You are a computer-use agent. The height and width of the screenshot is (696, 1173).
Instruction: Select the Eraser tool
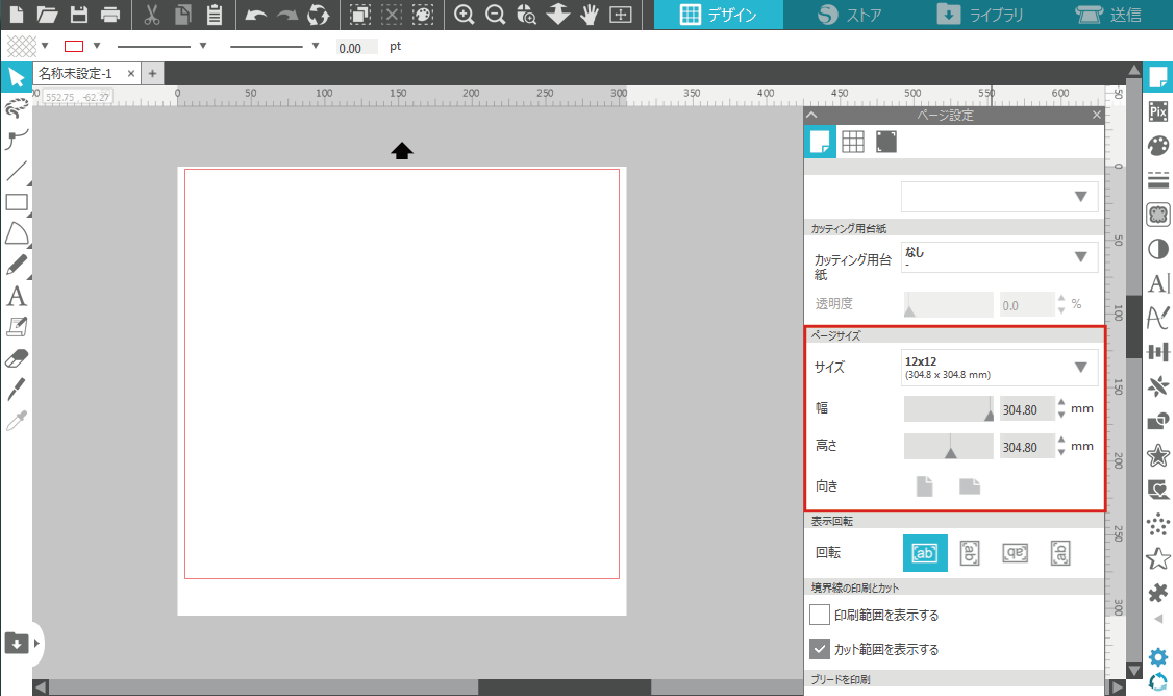coord(16,358)
